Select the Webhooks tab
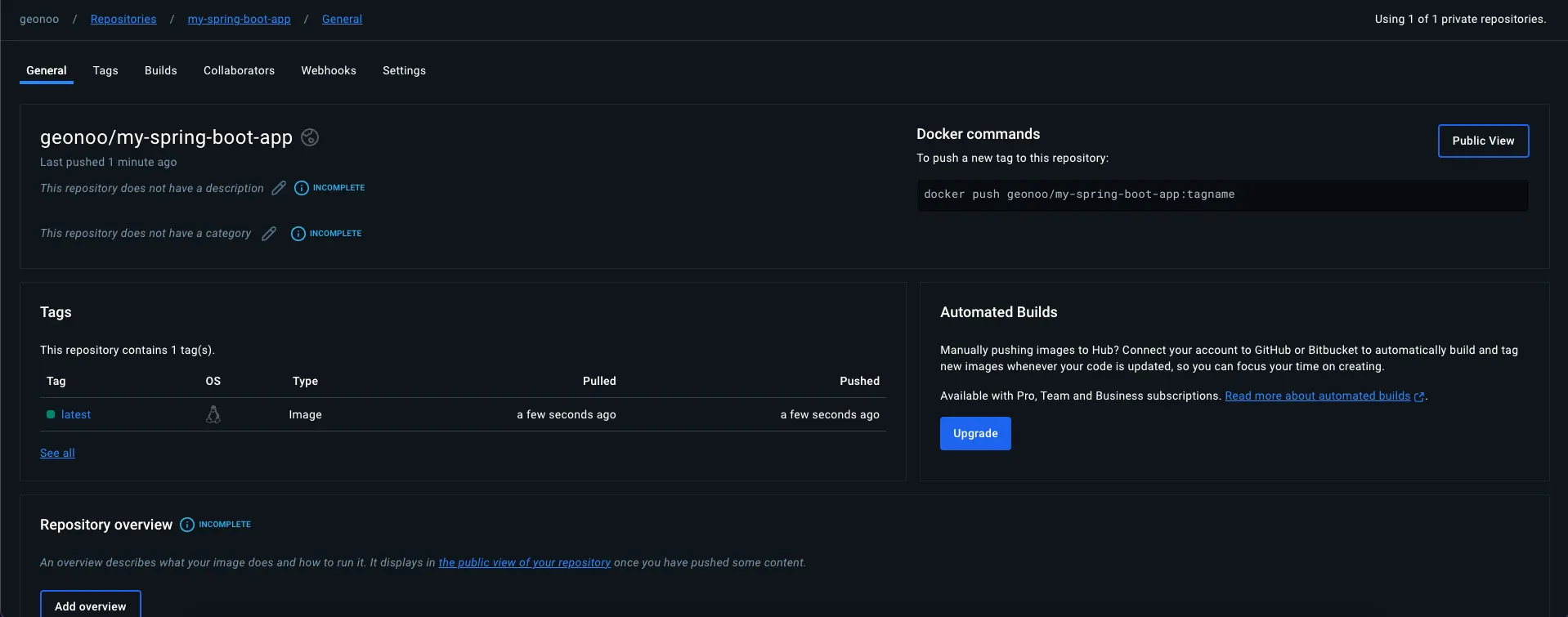The height and width of the screenshot is (617, 1568). pos(329,70)
